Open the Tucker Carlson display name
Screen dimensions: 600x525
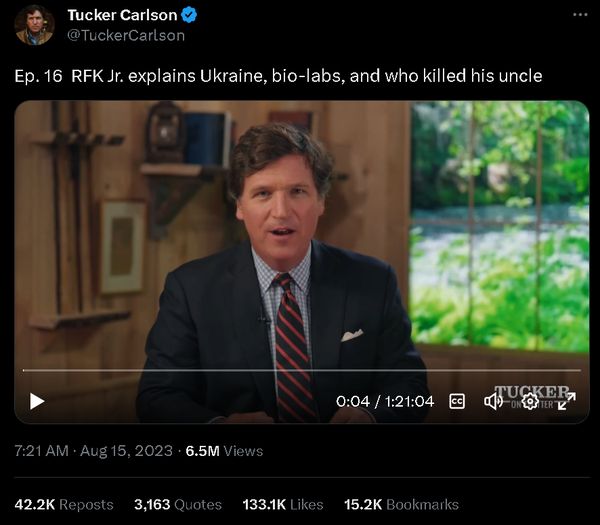pos(122,15)
